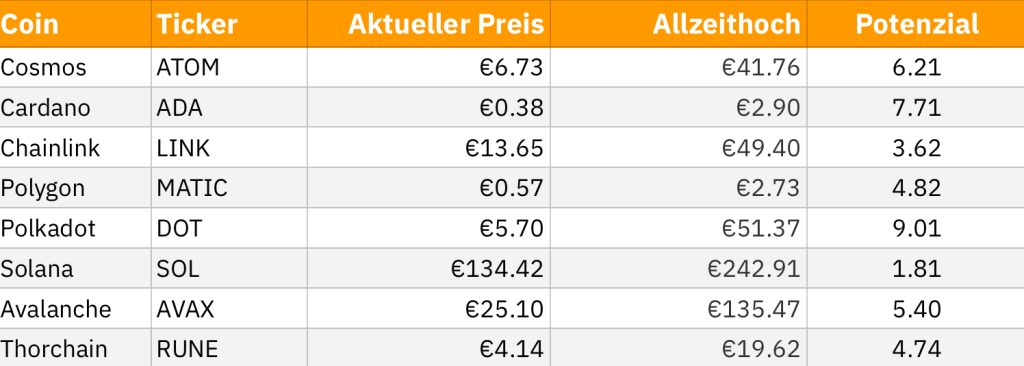Select the Cardano price €0.38 cell
Viewport: 1024px width, 366px height.
pos(428,107)
